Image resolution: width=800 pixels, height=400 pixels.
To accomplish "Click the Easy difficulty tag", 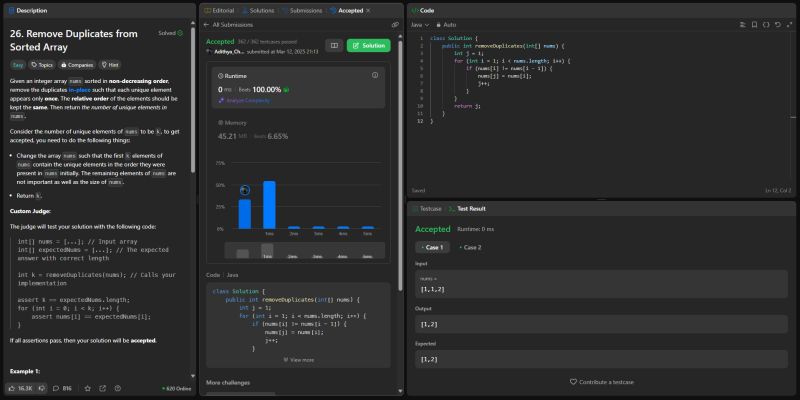I will (18, 65).
